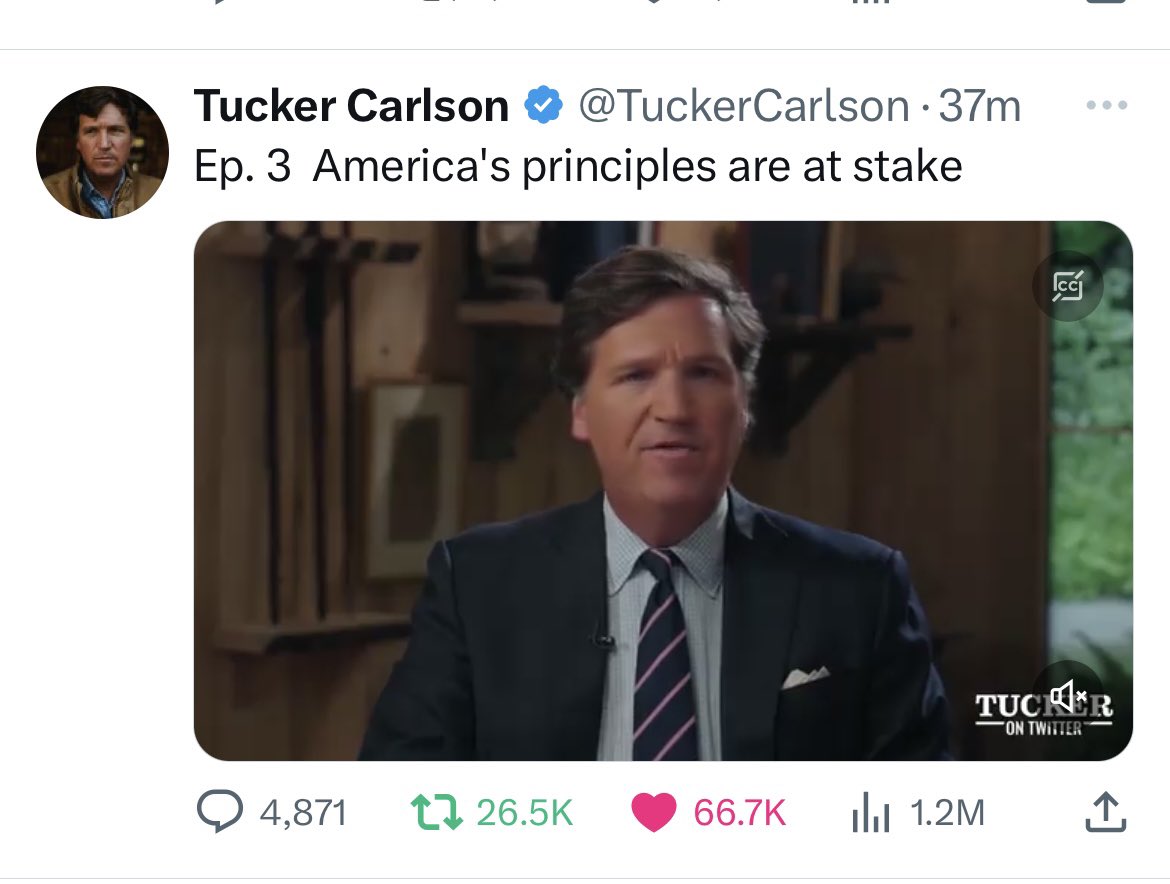Tap the share upload arrow icon
The height and width of the screenshot is (884, 1170).
1105,812
